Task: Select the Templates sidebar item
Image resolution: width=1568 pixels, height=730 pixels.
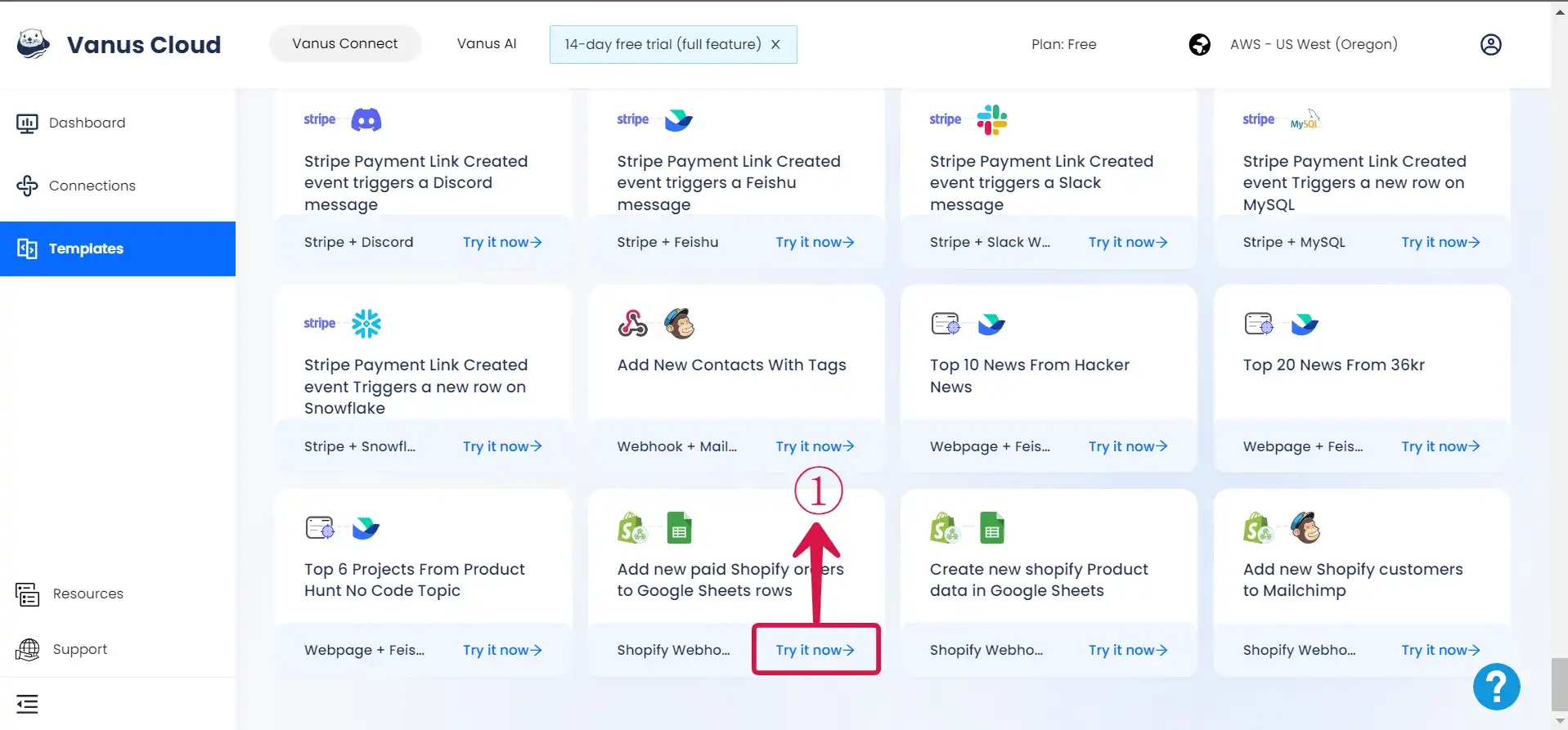Action: [x=118, y=249]
